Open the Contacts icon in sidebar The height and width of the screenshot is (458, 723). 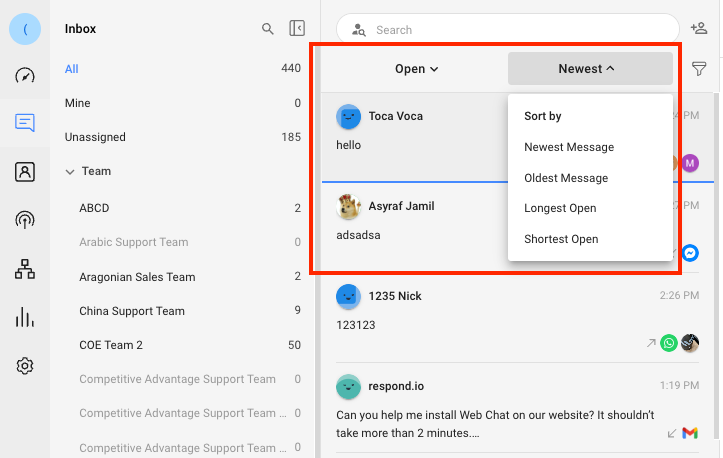click(25, 172)
